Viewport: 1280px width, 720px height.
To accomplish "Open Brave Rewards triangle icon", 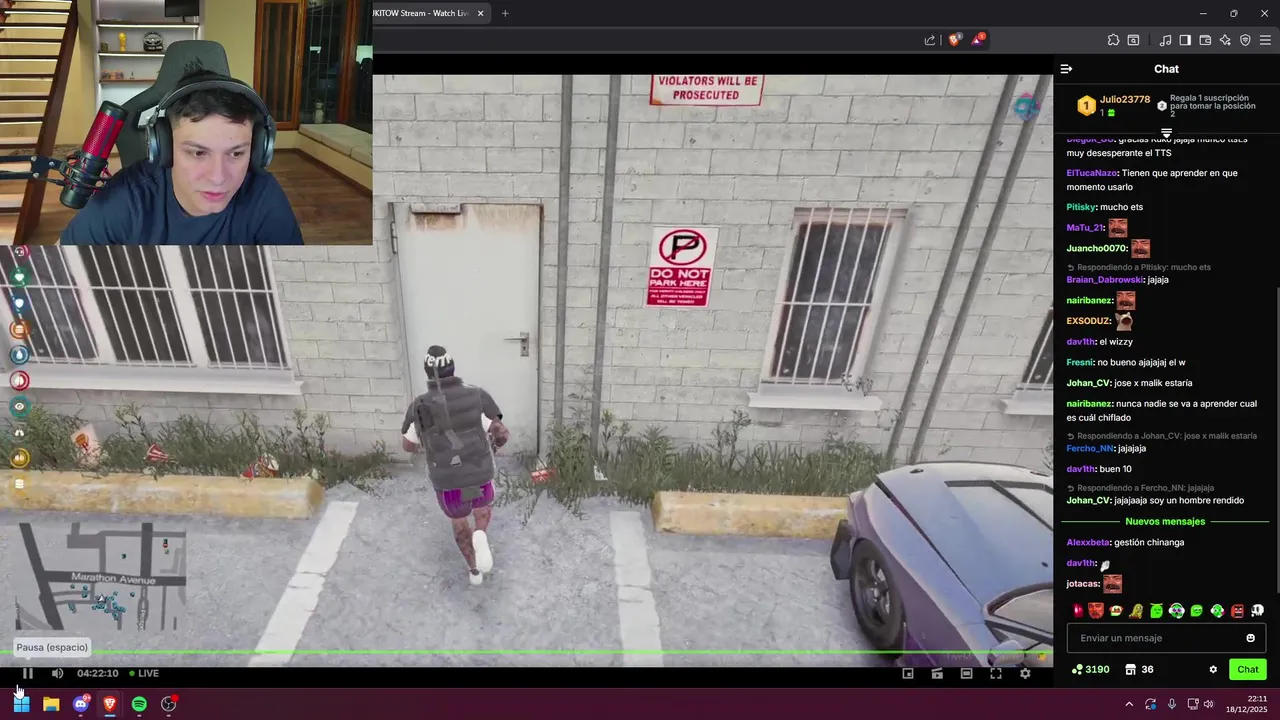I will tap(978, 40).
